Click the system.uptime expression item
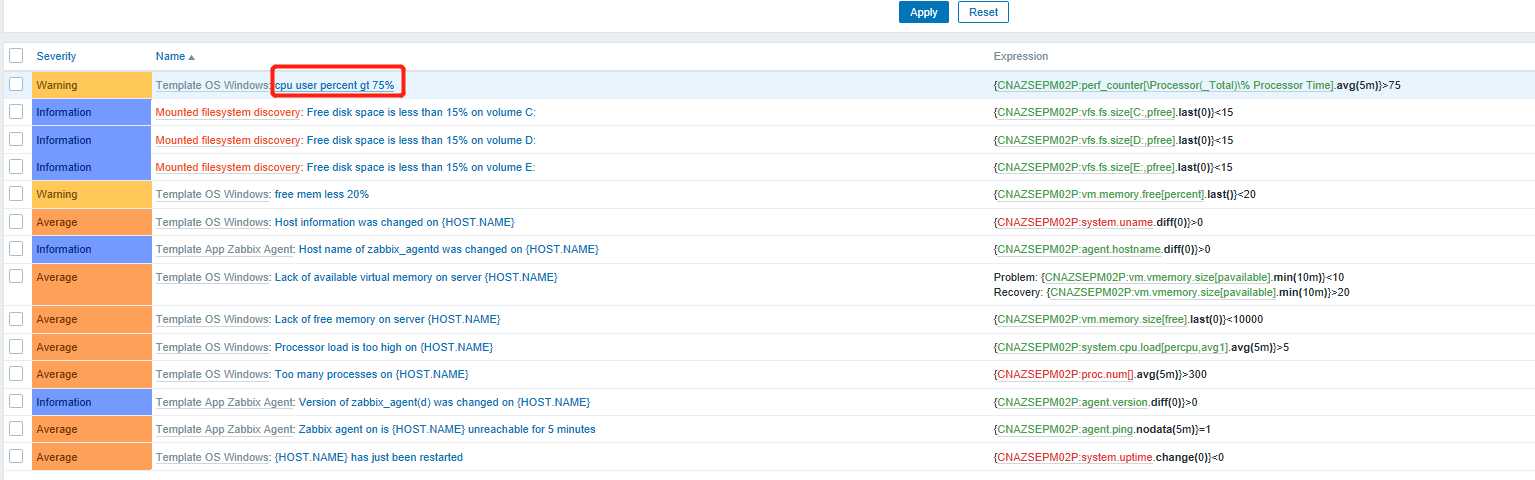This screenshot has width=1535, height=480. coord(1075,457)
